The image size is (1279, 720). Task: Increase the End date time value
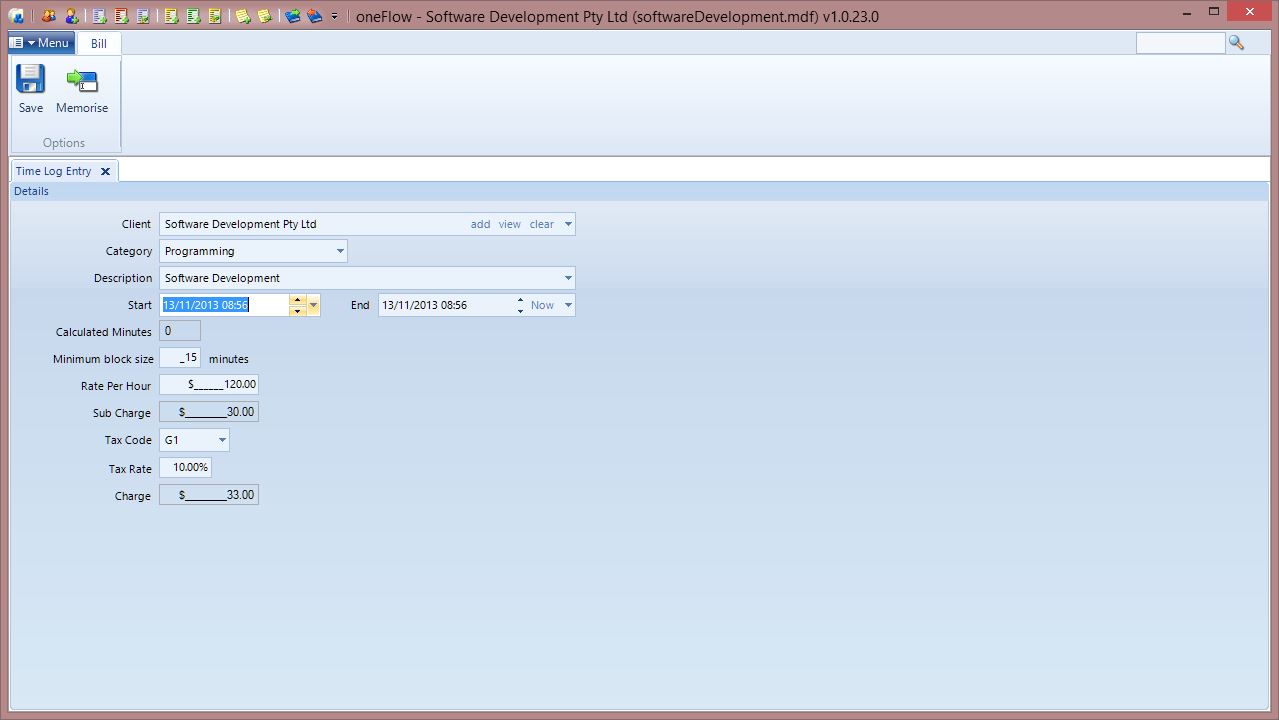click(x=520, y=300)
